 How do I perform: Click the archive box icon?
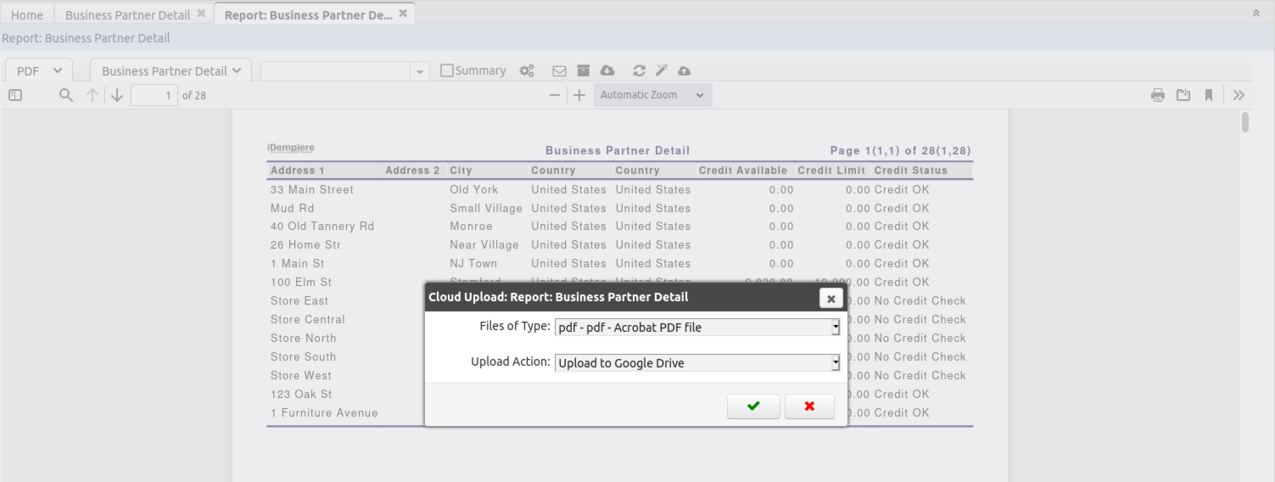click(583, 71)
